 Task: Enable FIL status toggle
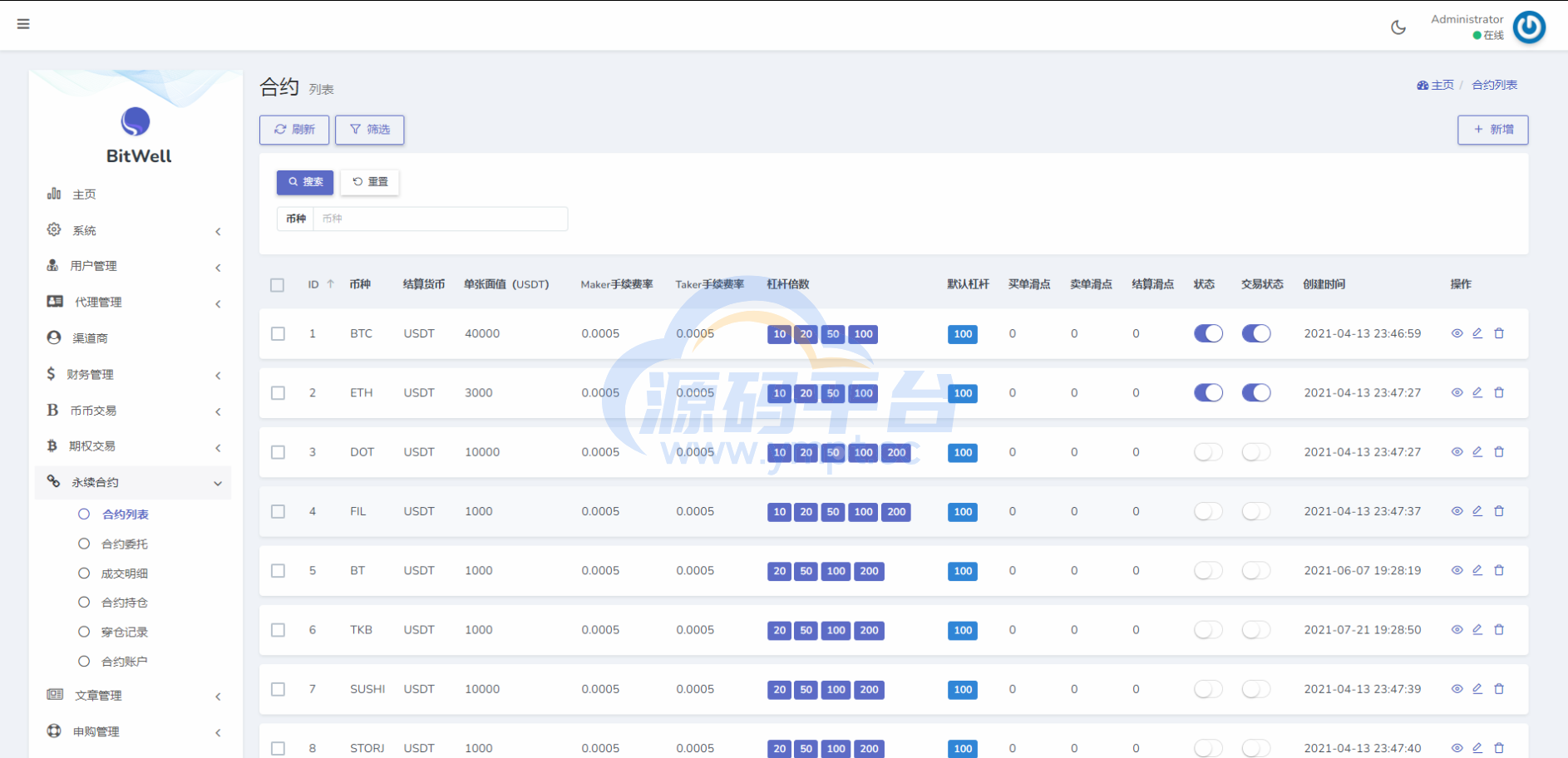[1208, 511]
